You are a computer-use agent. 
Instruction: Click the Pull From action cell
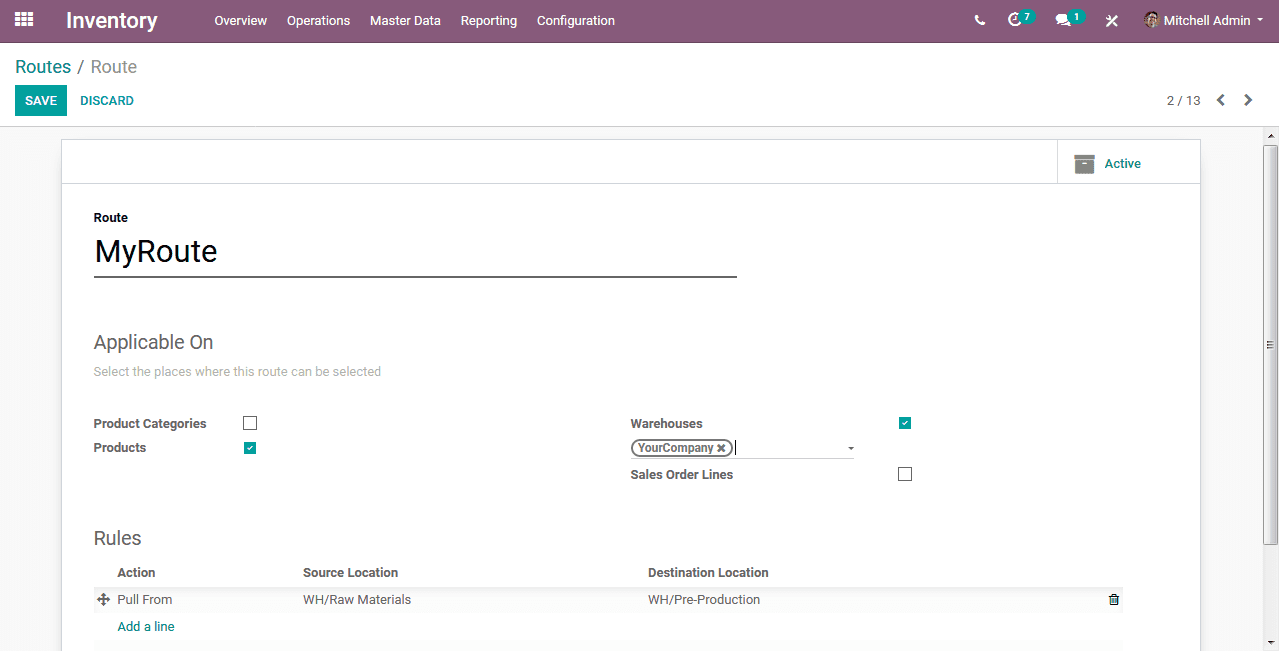[145, 600]
